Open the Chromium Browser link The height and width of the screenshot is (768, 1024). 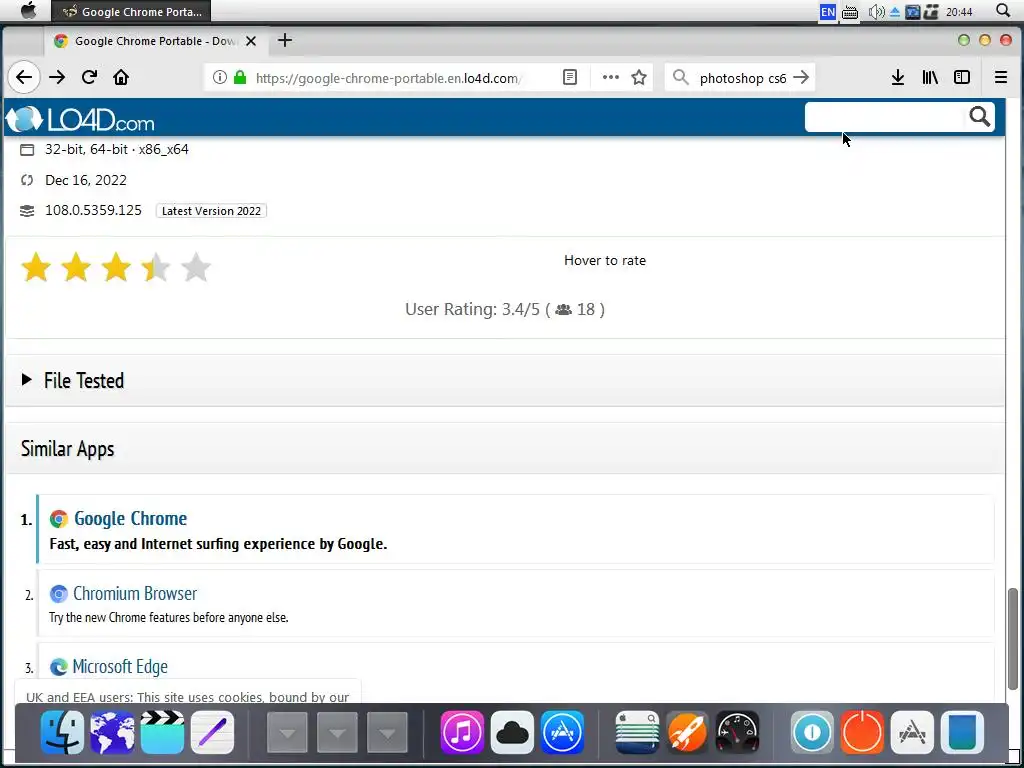tap(135, 593)
